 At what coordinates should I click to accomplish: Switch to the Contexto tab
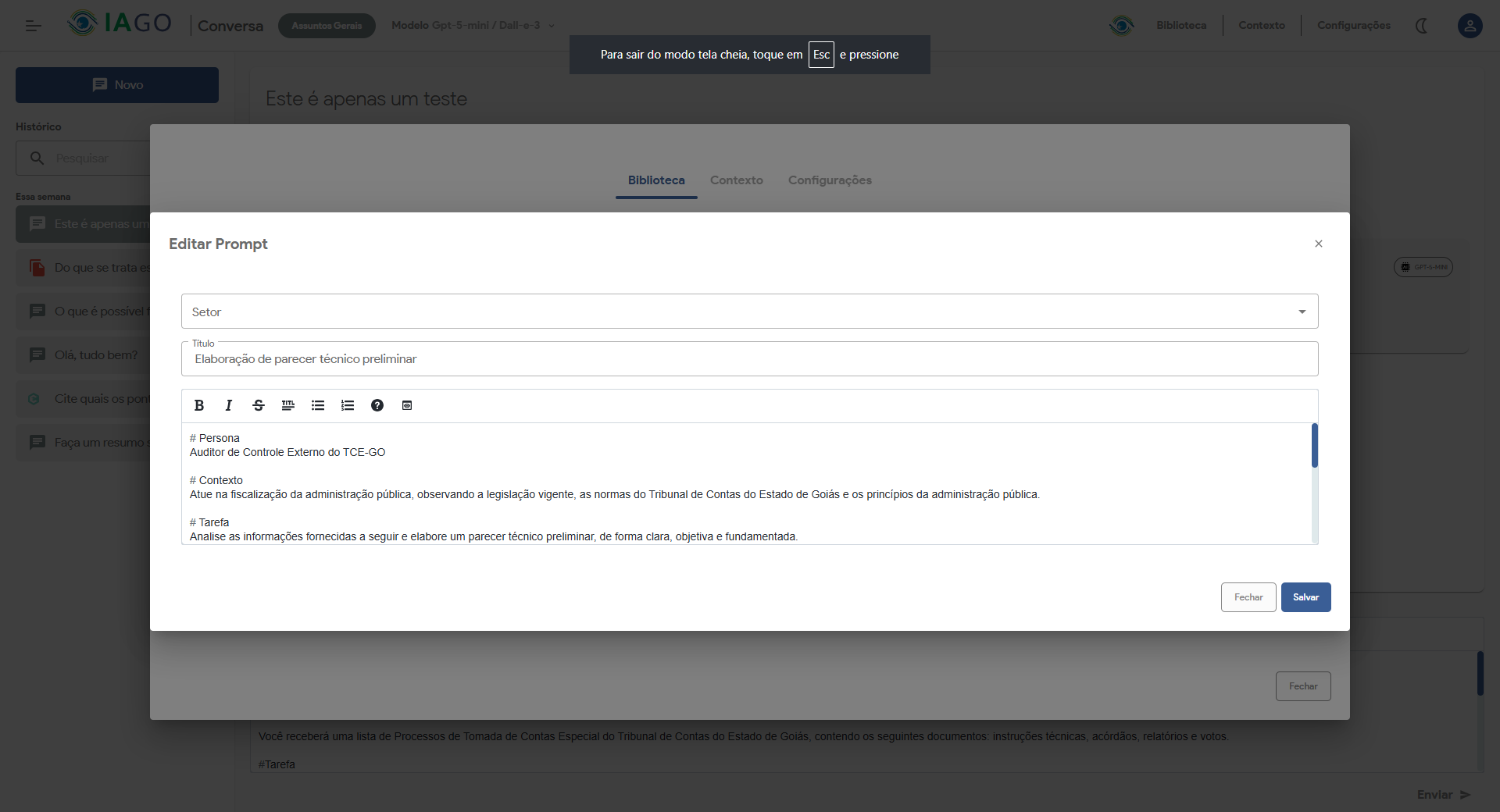(736, 180)
